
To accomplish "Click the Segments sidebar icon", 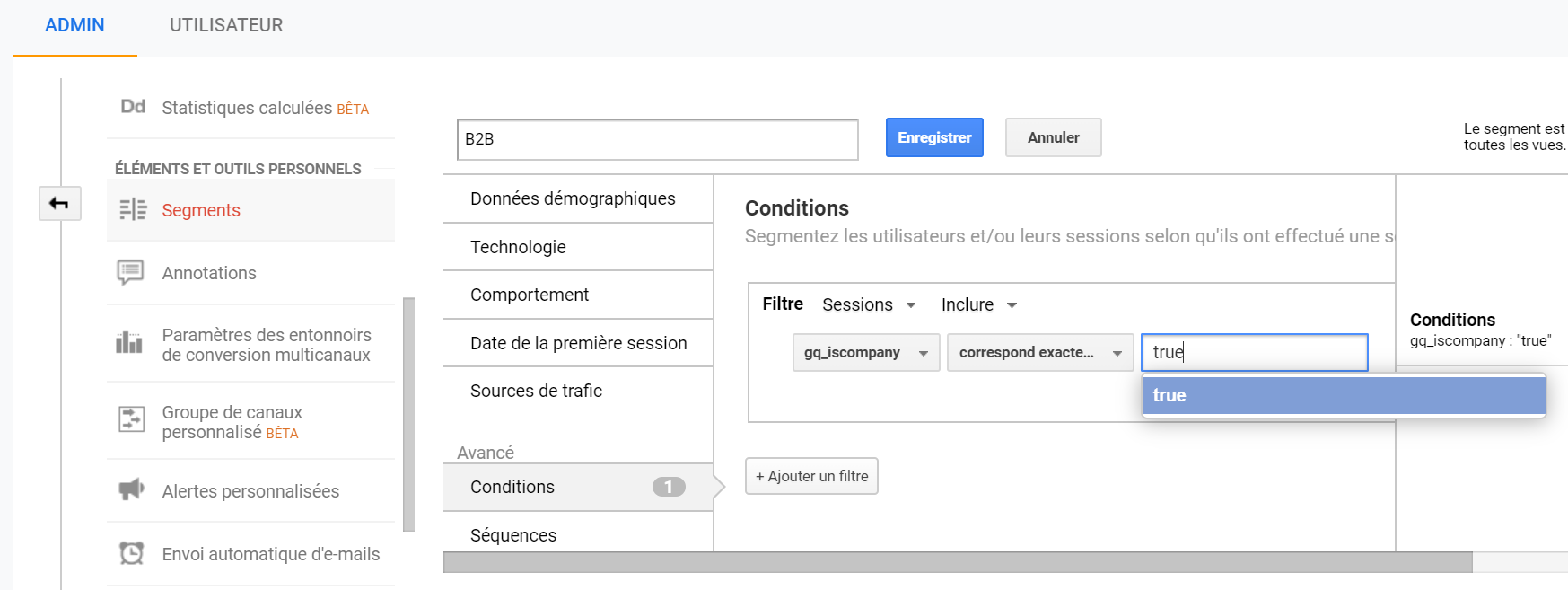I will point(133,209).
